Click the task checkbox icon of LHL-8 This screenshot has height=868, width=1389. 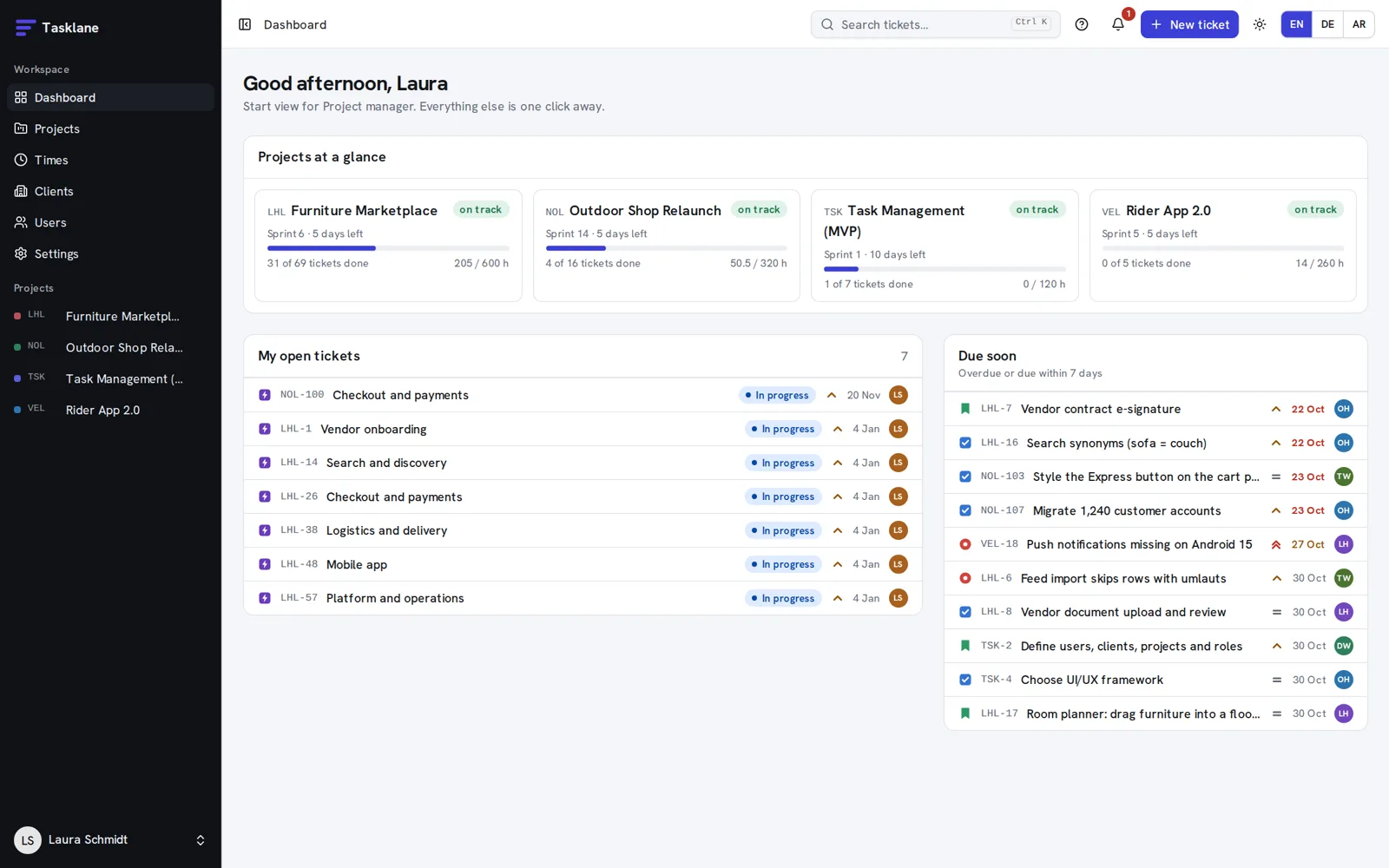pos(965,612)
